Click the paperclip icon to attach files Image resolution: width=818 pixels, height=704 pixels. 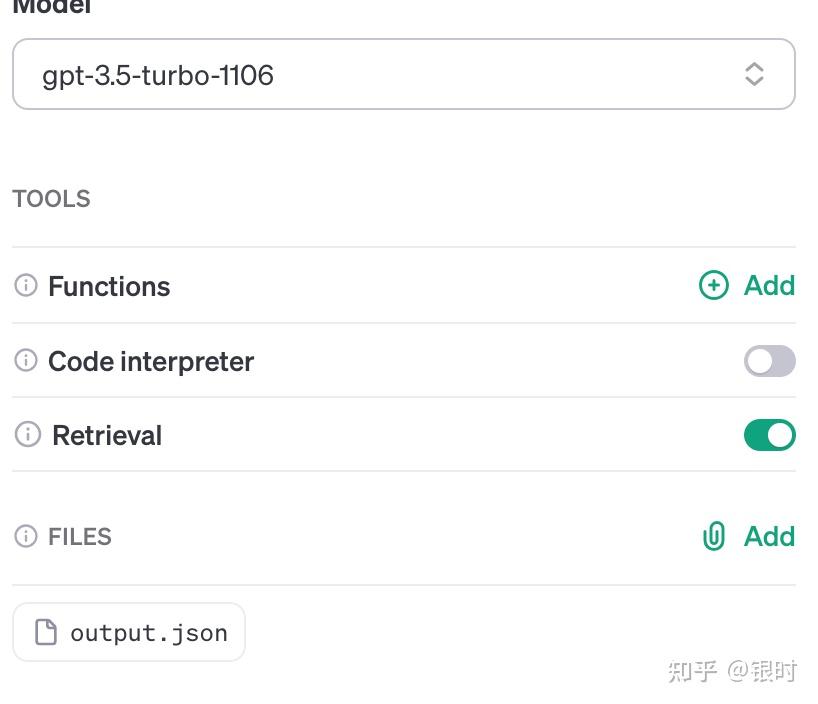point(713,537)
